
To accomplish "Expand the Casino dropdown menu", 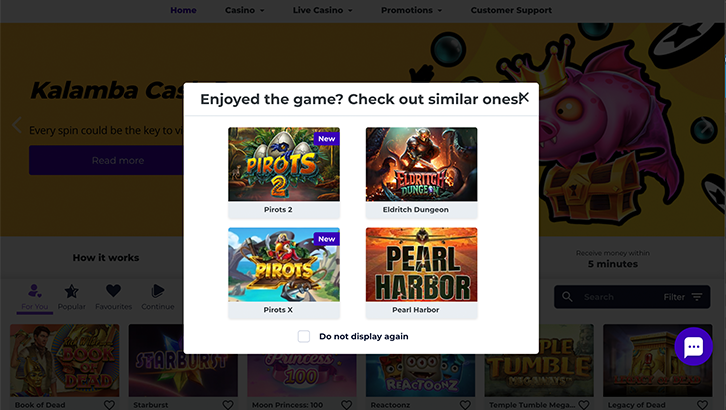I will coord(244,10).
